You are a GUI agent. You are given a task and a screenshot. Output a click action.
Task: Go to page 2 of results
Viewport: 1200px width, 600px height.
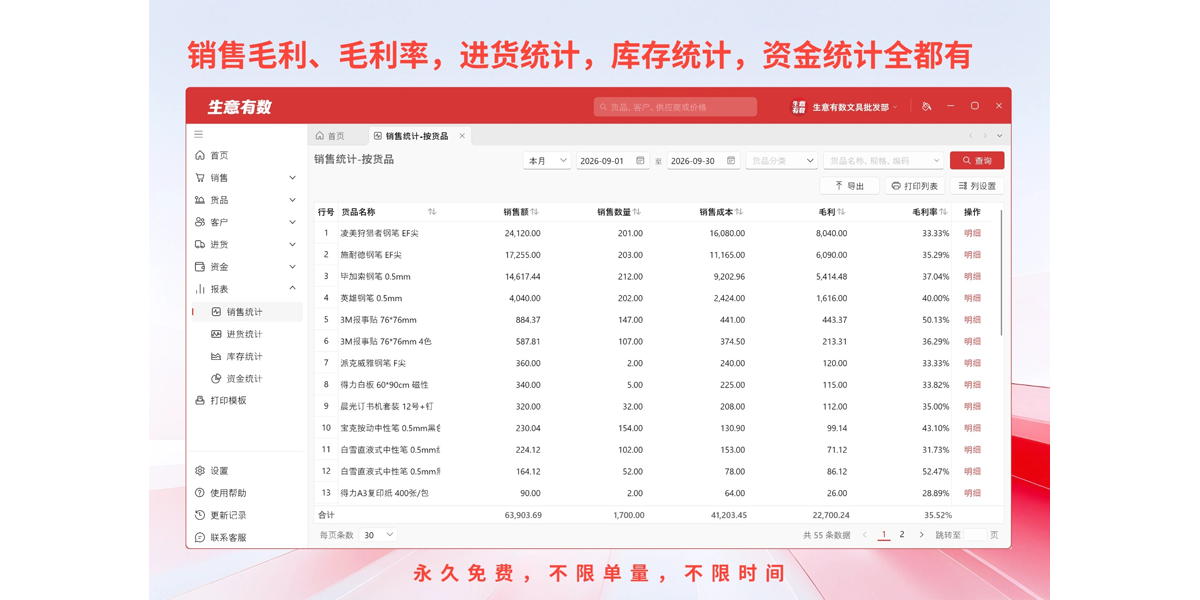[x=902, y=535]
